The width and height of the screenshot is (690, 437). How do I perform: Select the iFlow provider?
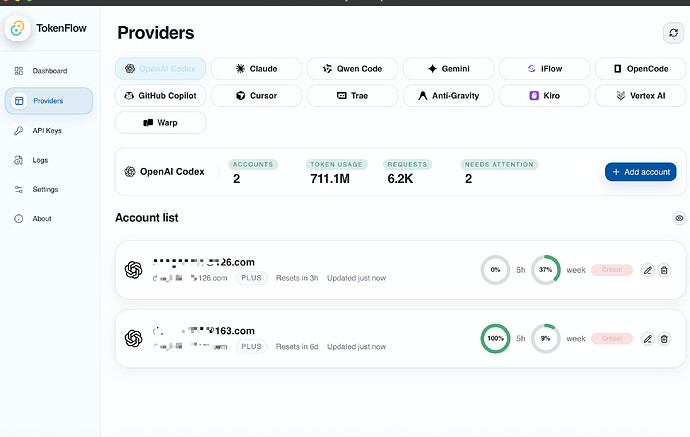click(x=544, y=69)
